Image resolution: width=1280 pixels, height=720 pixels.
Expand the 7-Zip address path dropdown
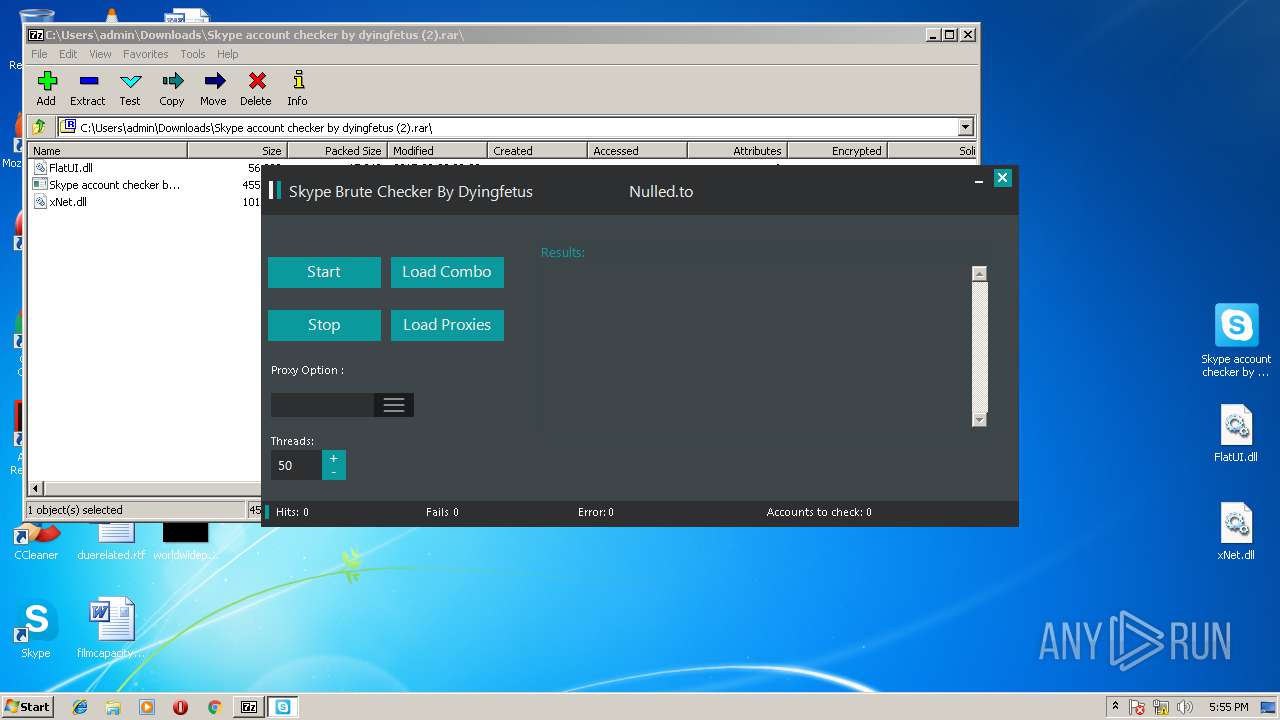965,127
